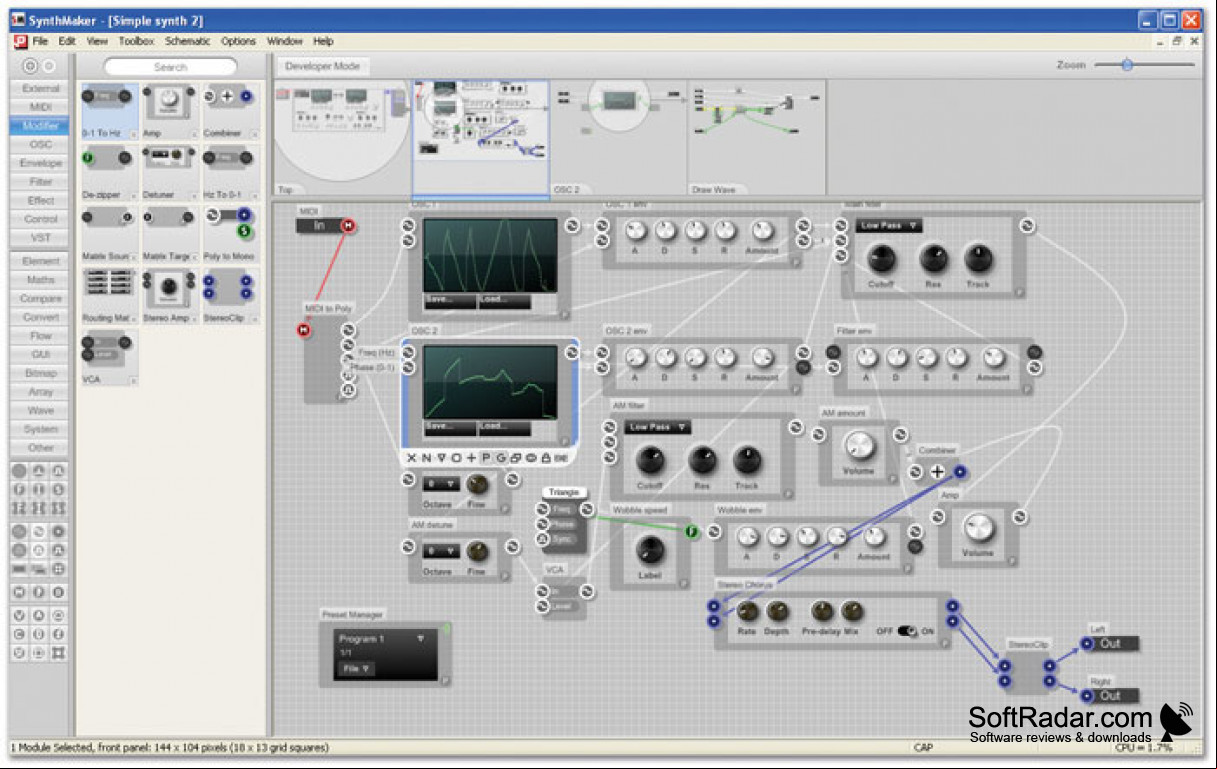
Task: Select the Hz To 0-1 module icon
Action: (228, 159)
